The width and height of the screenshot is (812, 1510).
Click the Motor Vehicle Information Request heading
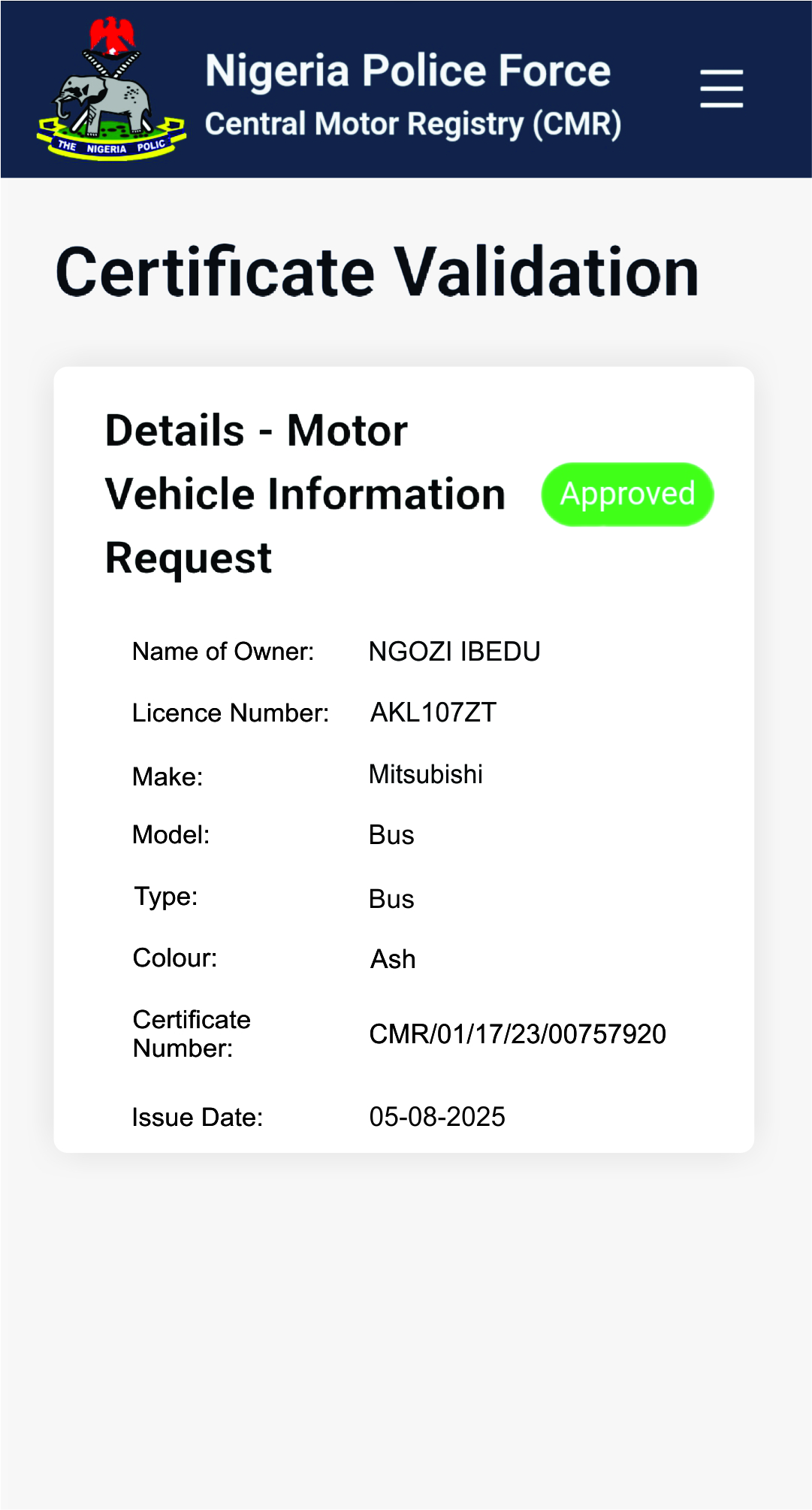(x=305, y=494)
